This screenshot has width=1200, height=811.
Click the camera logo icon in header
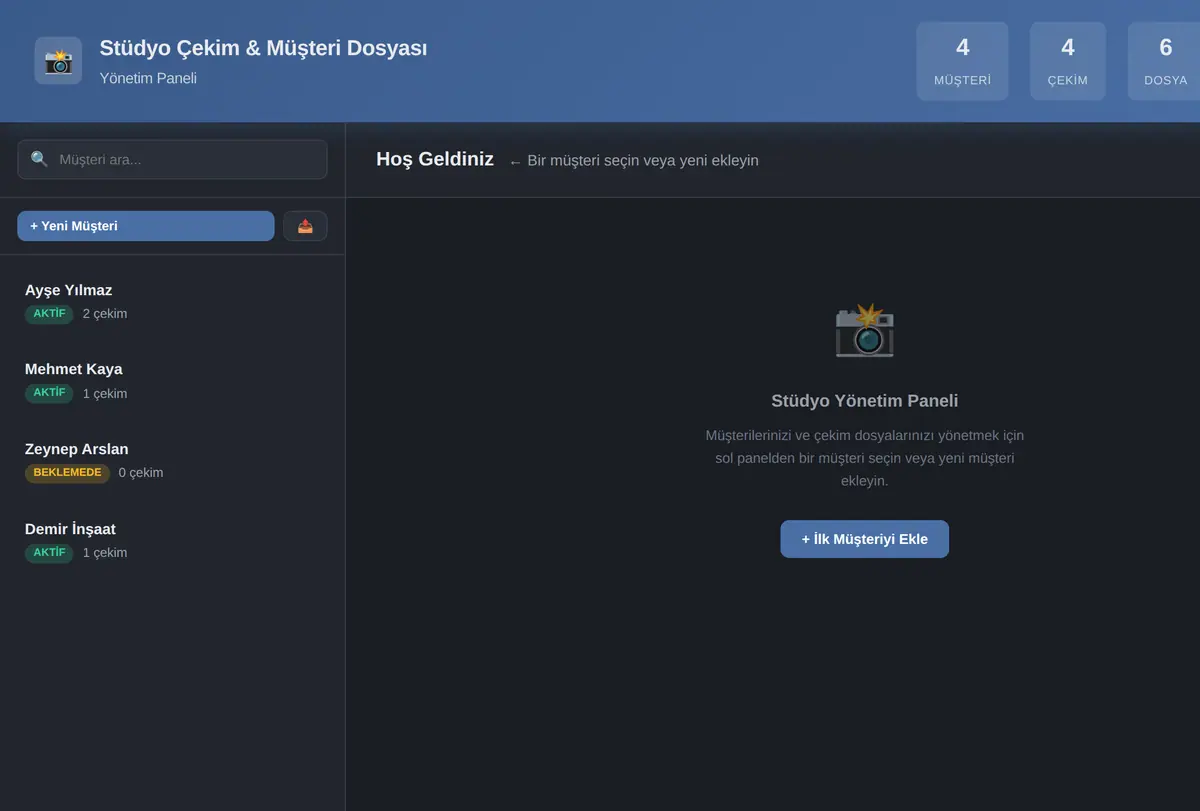(x=58, y=61)
